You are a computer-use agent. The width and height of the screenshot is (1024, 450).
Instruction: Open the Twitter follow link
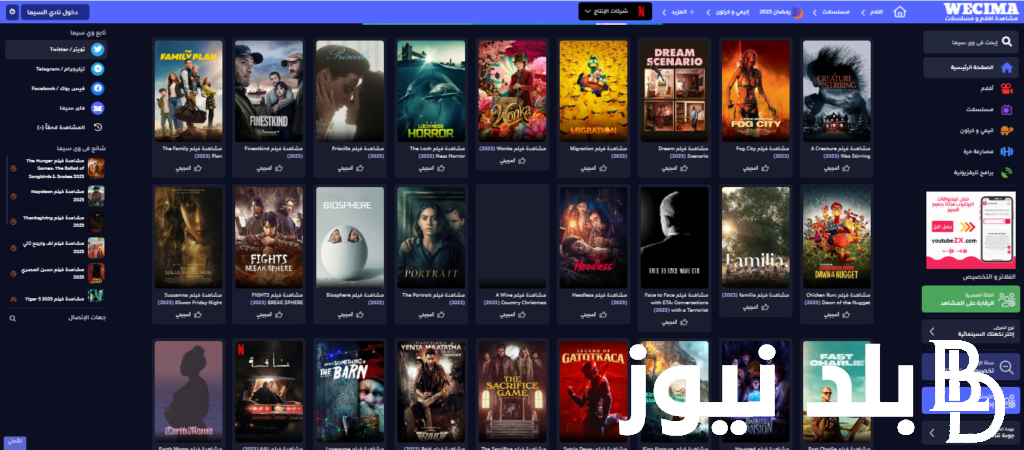coord(56,49)
